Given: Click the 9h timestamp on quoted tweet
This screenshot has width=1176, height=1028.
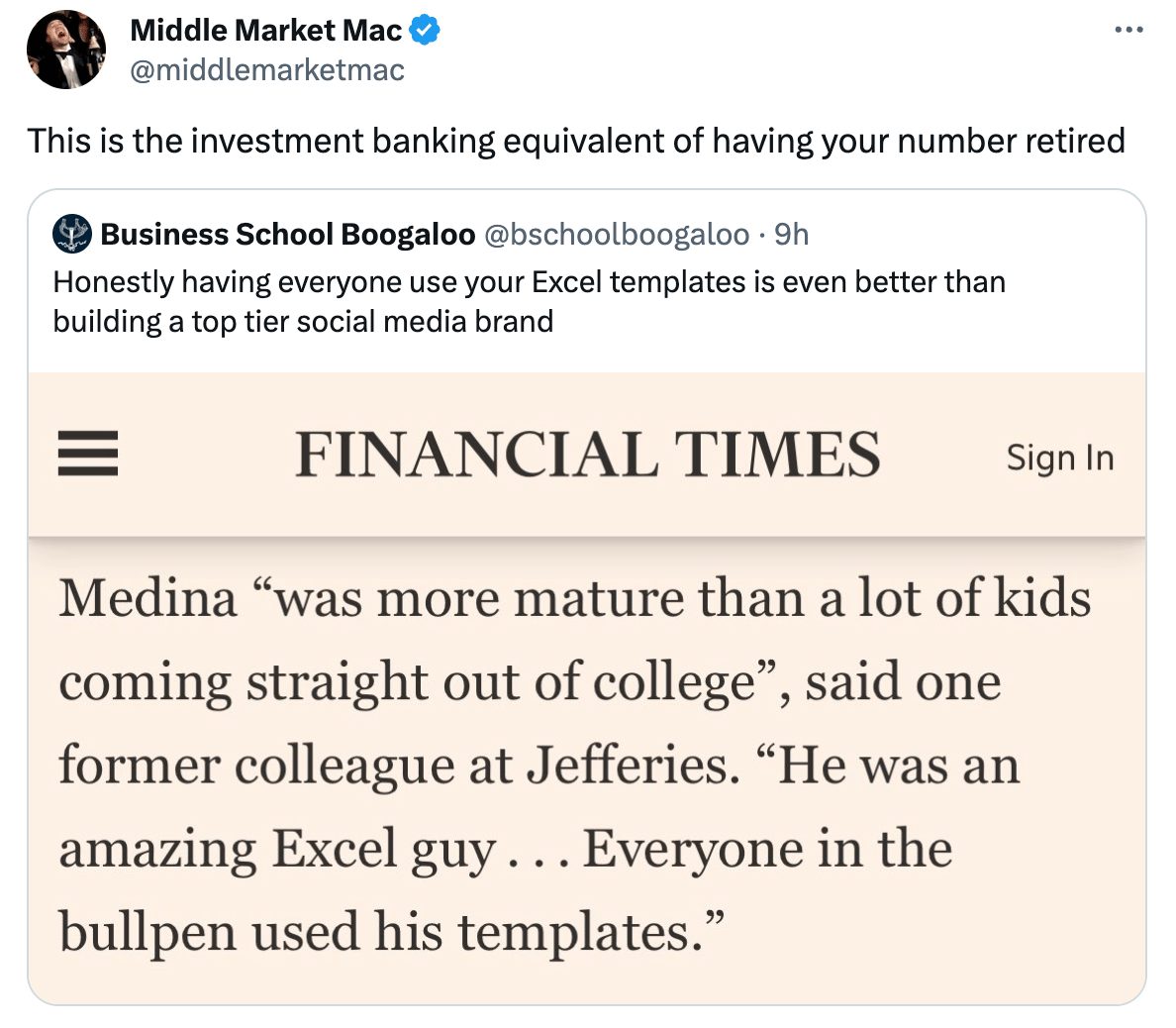Looking at the screenshot, I should (792, 234).
